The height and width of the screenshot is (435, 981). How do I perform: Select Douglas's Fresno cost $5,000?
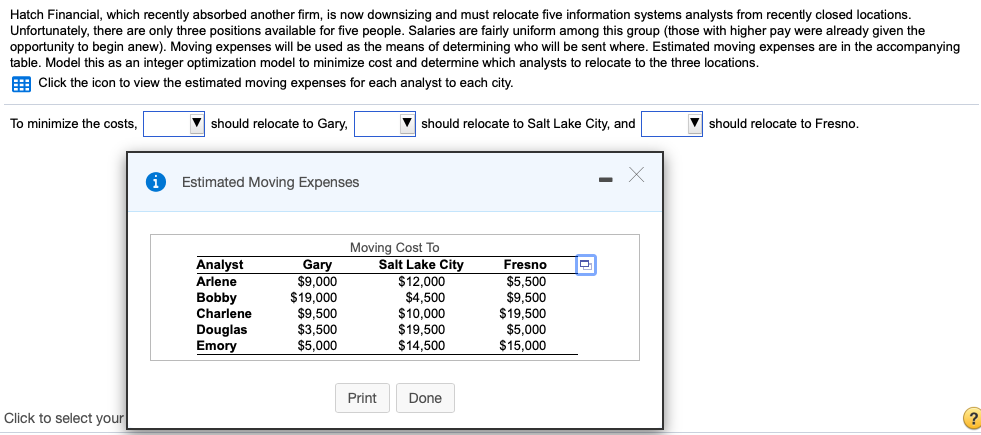tap(526, 330)
